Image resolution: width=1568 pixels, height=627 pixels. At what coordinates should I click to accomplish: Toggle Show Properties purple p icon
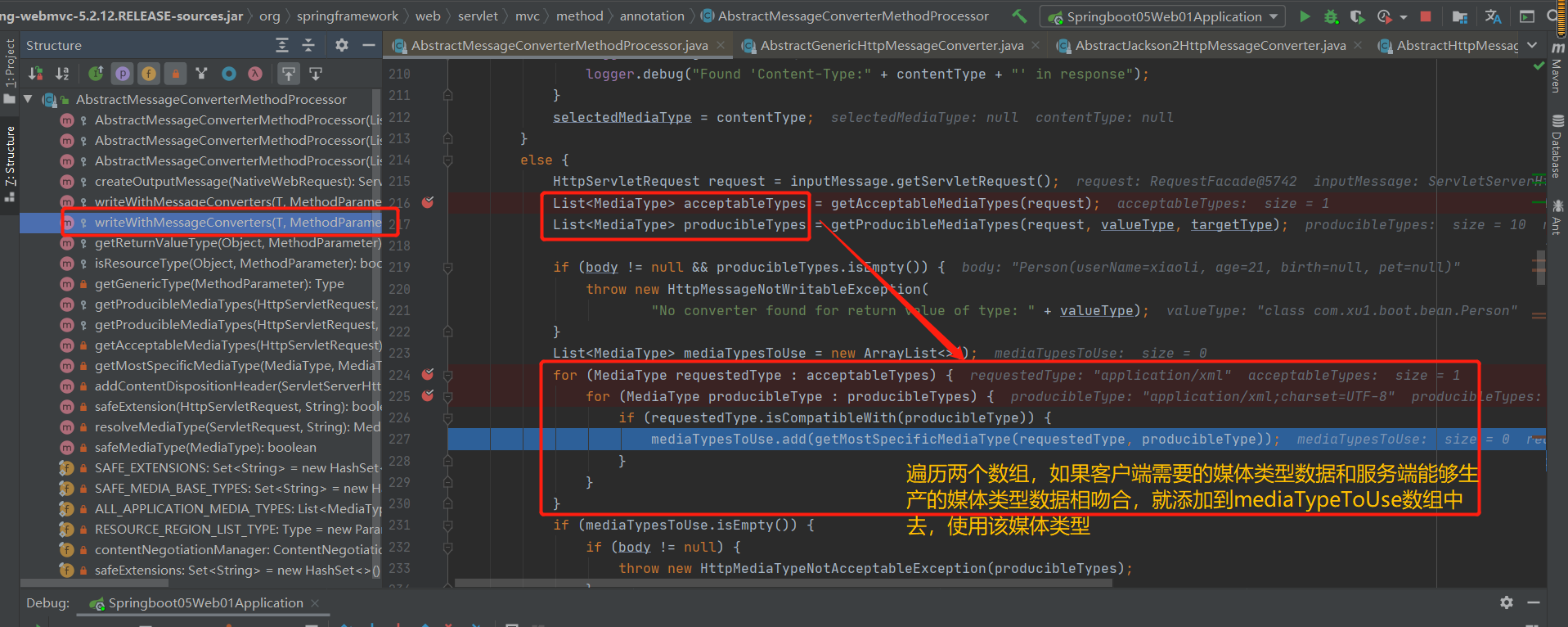(x=123, y=74)
